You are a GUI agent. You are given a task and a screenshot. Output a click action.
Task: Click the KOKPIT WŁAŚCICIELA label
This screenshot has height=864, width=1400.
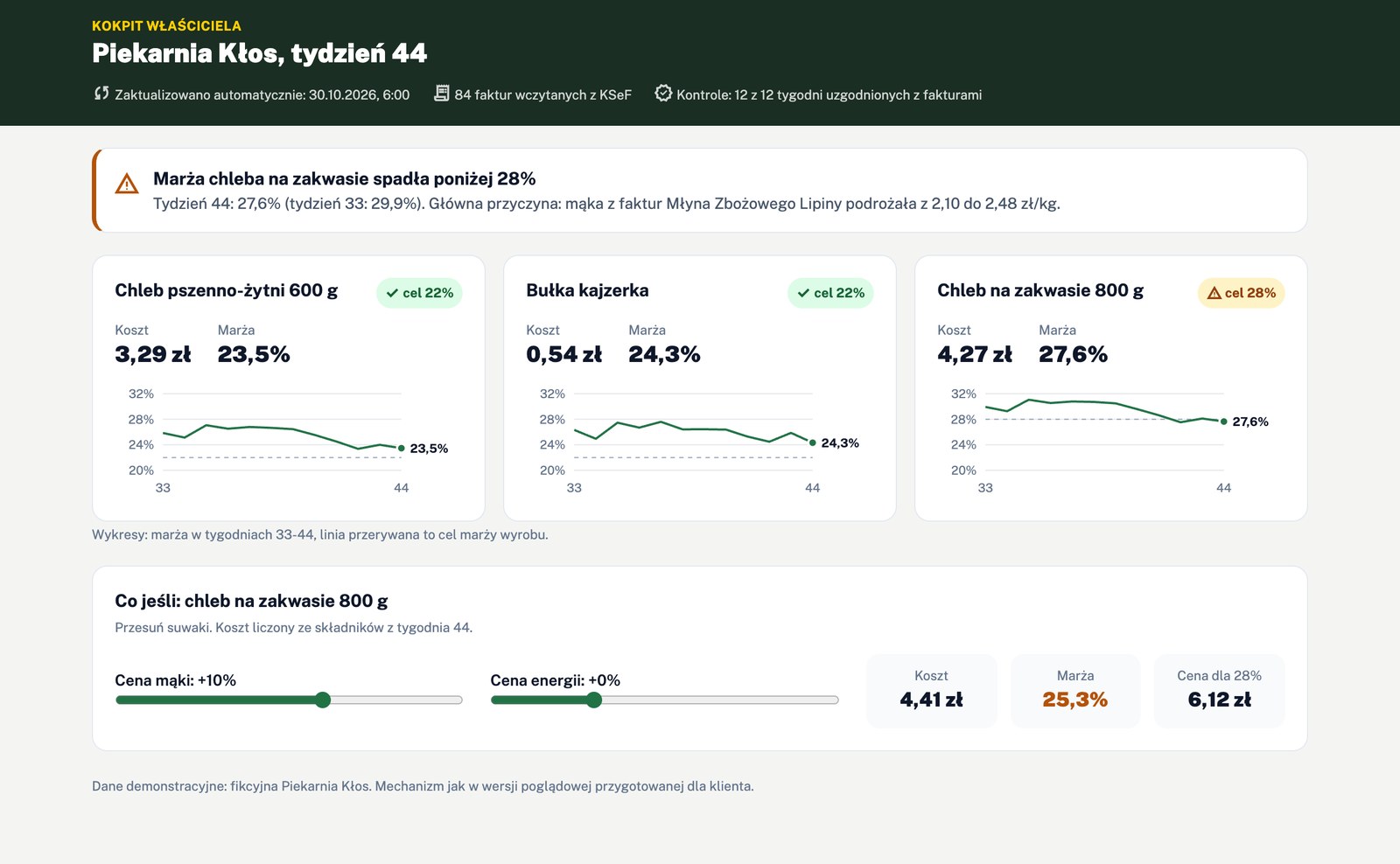[x=166, y=26]
